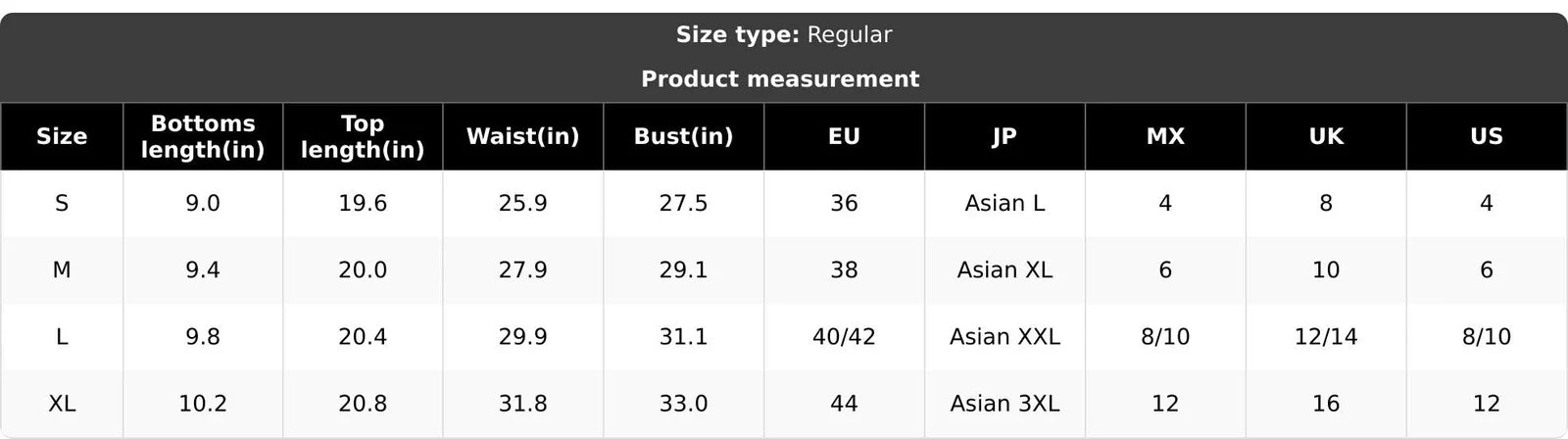The height and width of the screenshot is (439, 1568).
Task: Click the 25.9 waist value cell
Action: [523, 203]
